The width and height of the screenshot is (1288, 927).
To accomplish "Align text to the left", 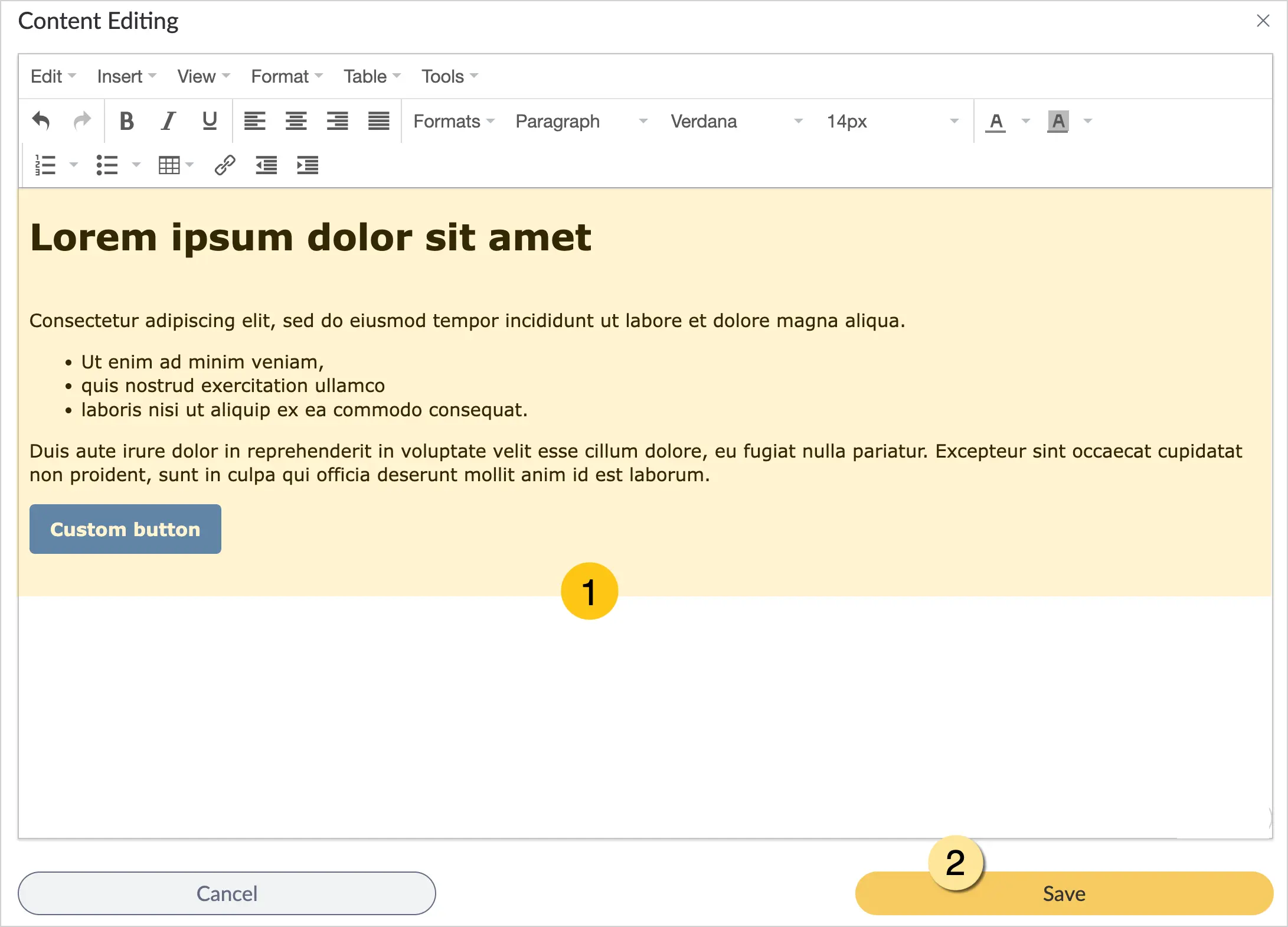I will (x=255, y=121).
